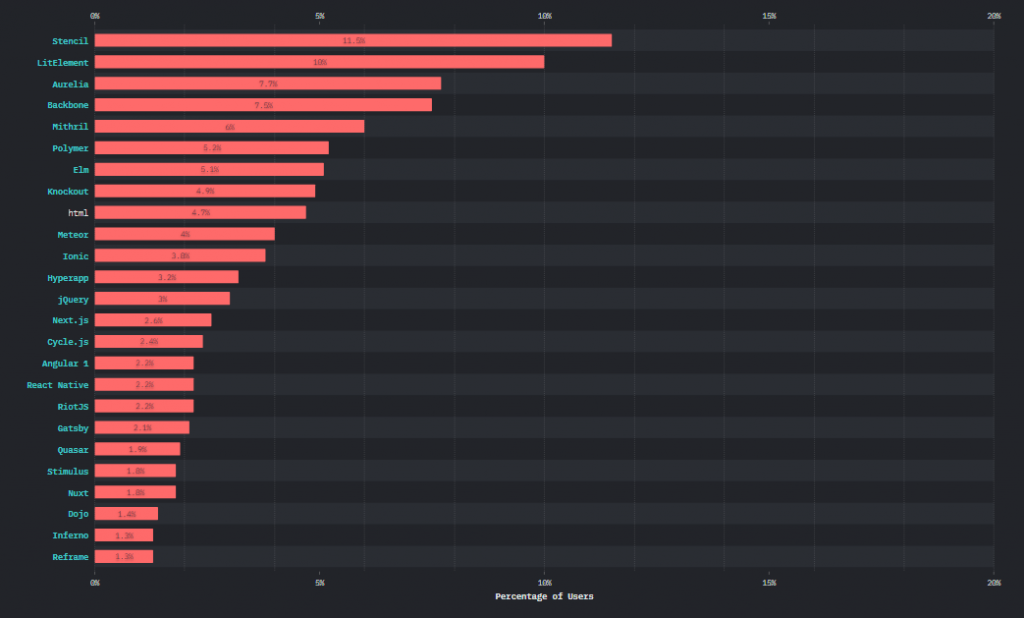Screen dimensions: 1024x618
Task: Click the Ionic label on the left axis
Action: [77, 256]
